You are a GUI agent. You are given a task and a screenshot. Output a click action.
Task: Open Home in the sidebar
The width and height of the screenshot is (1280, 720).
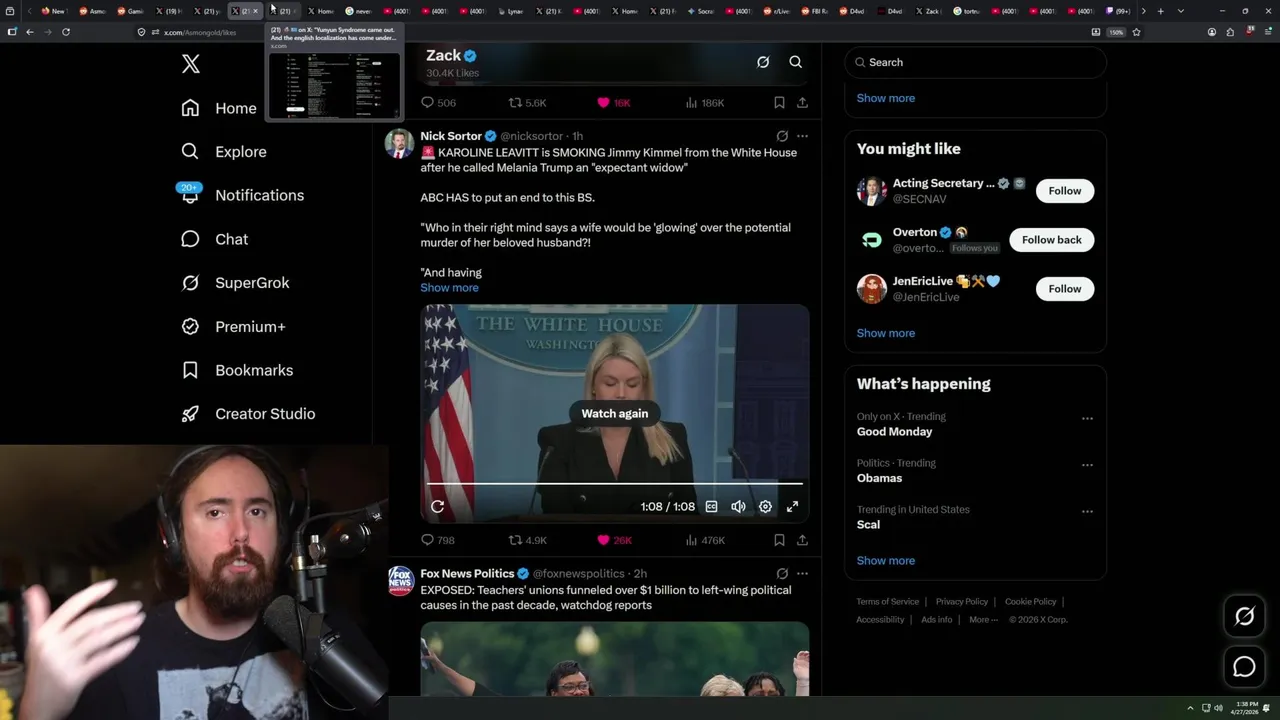click(219, 108)
